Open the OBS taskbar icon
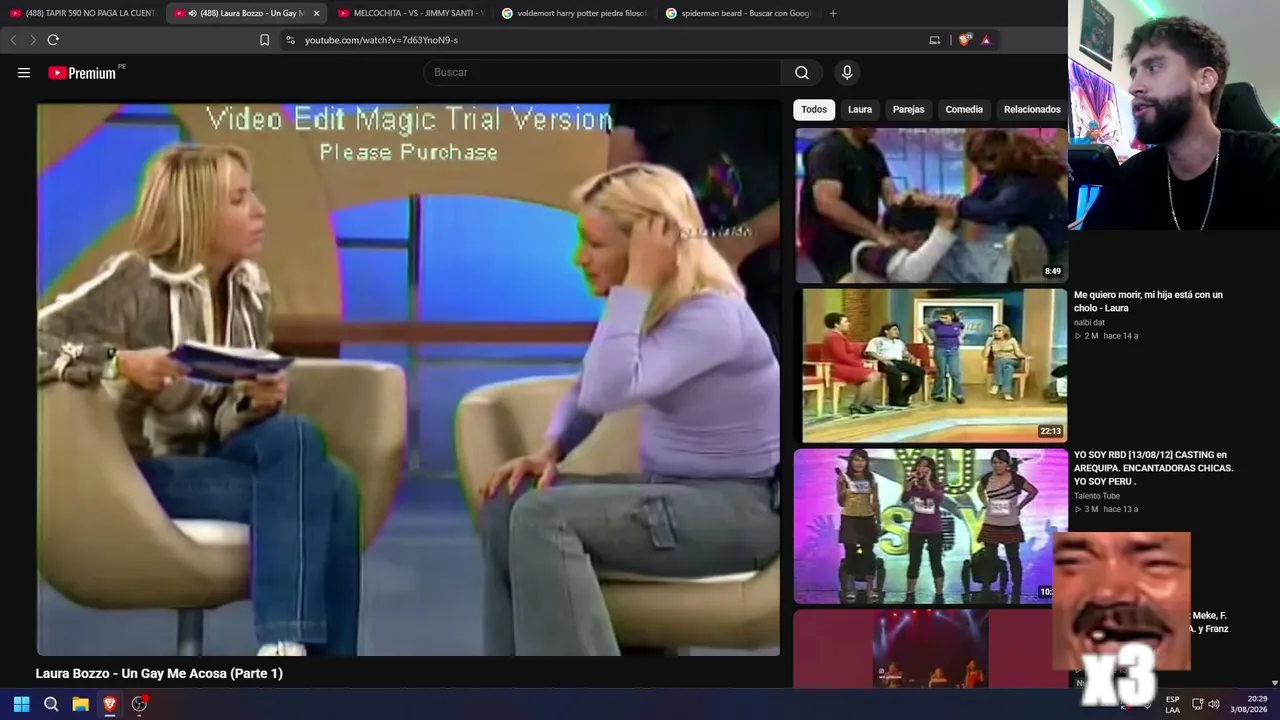 pos(139,704)
